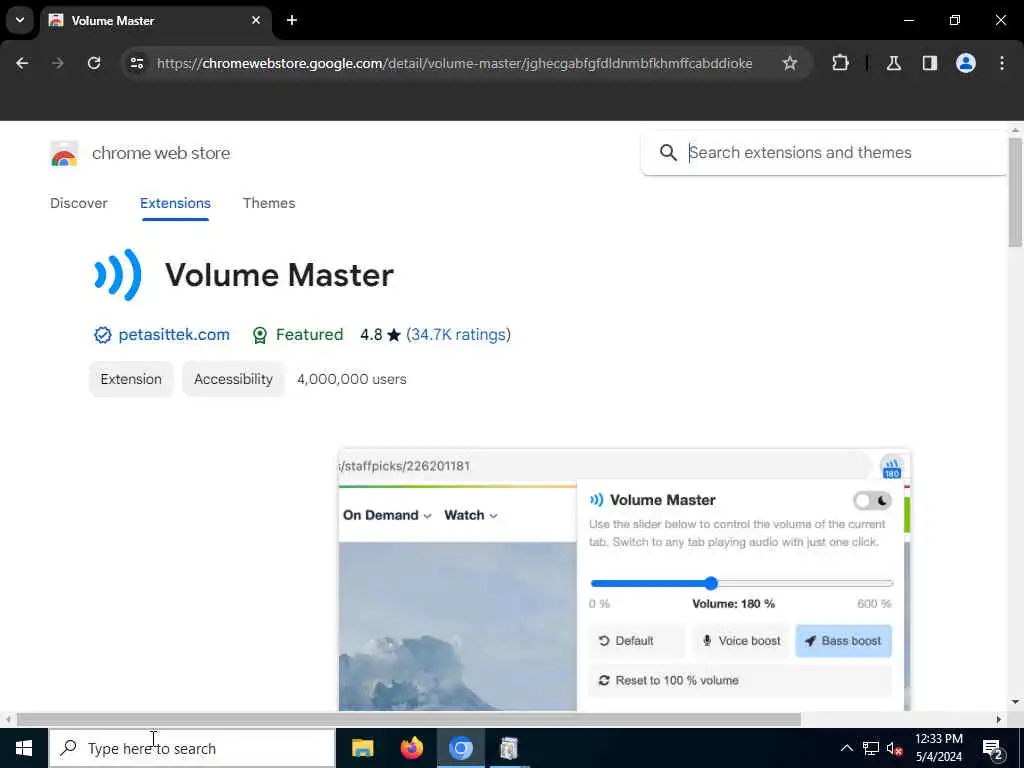The width and height of the screenshot is (1024, 768).
Task: Open the petasittek.com publisher link
Action: (174, 334)
